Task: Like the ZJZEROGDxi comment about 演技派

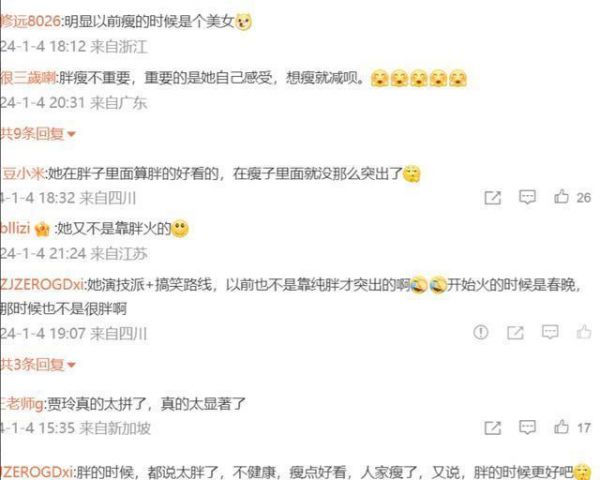Action: 584,331
